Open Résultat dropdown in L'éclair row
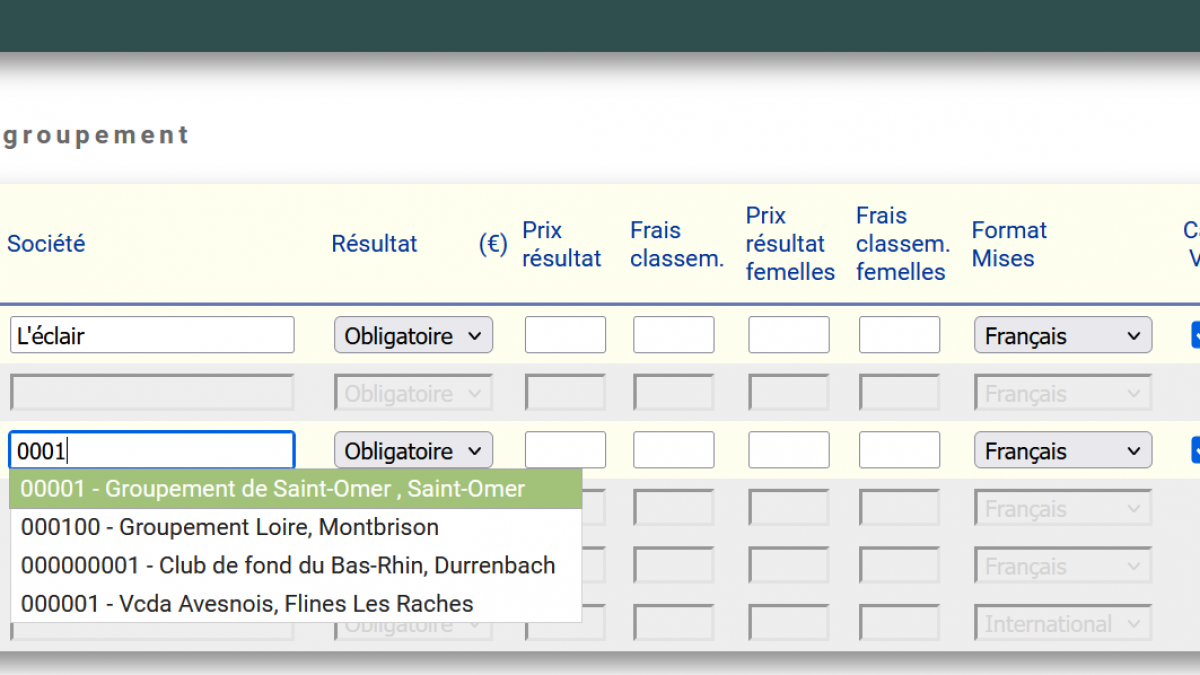1200x675 pixels. [413, 336]
